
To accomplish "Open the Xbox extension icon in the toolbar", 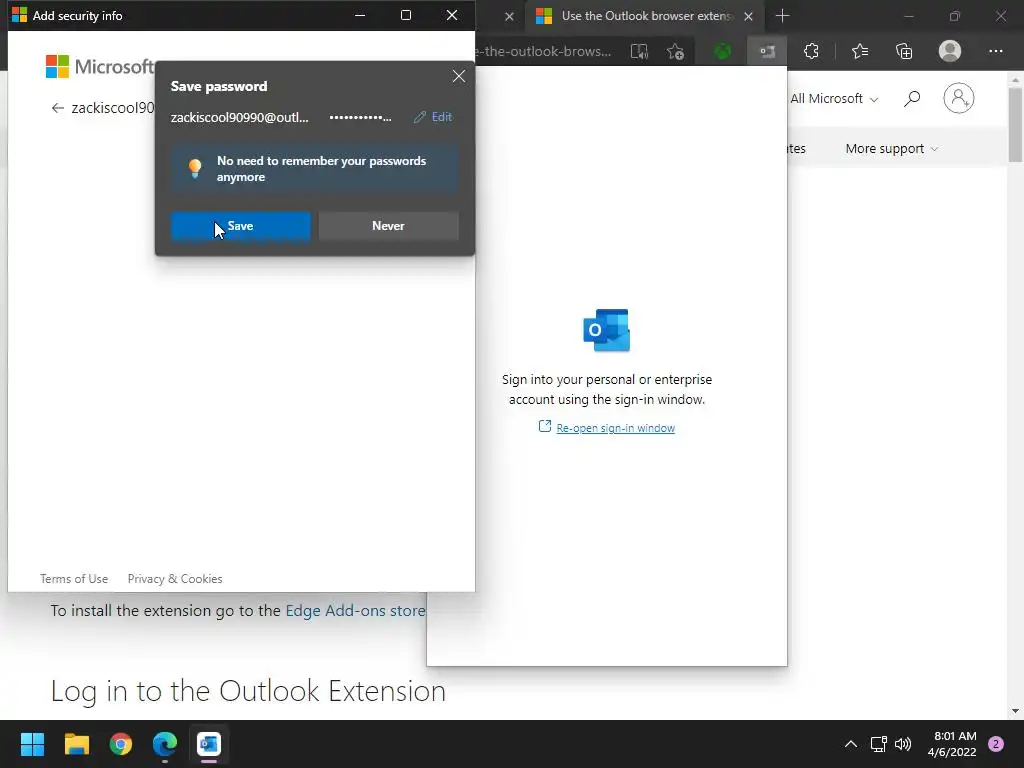I will (722, 51).
